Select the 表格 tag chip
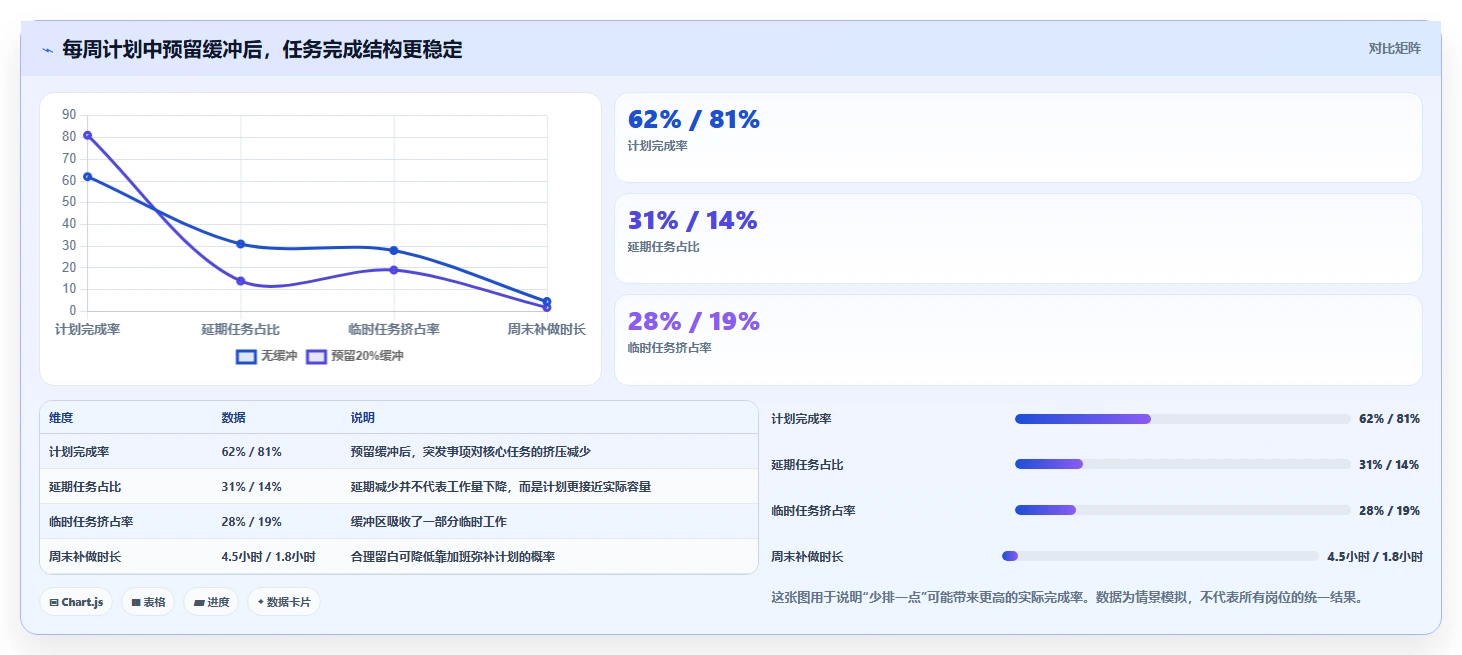Screen dimensions: 1462x655 [x=148, y=602]
